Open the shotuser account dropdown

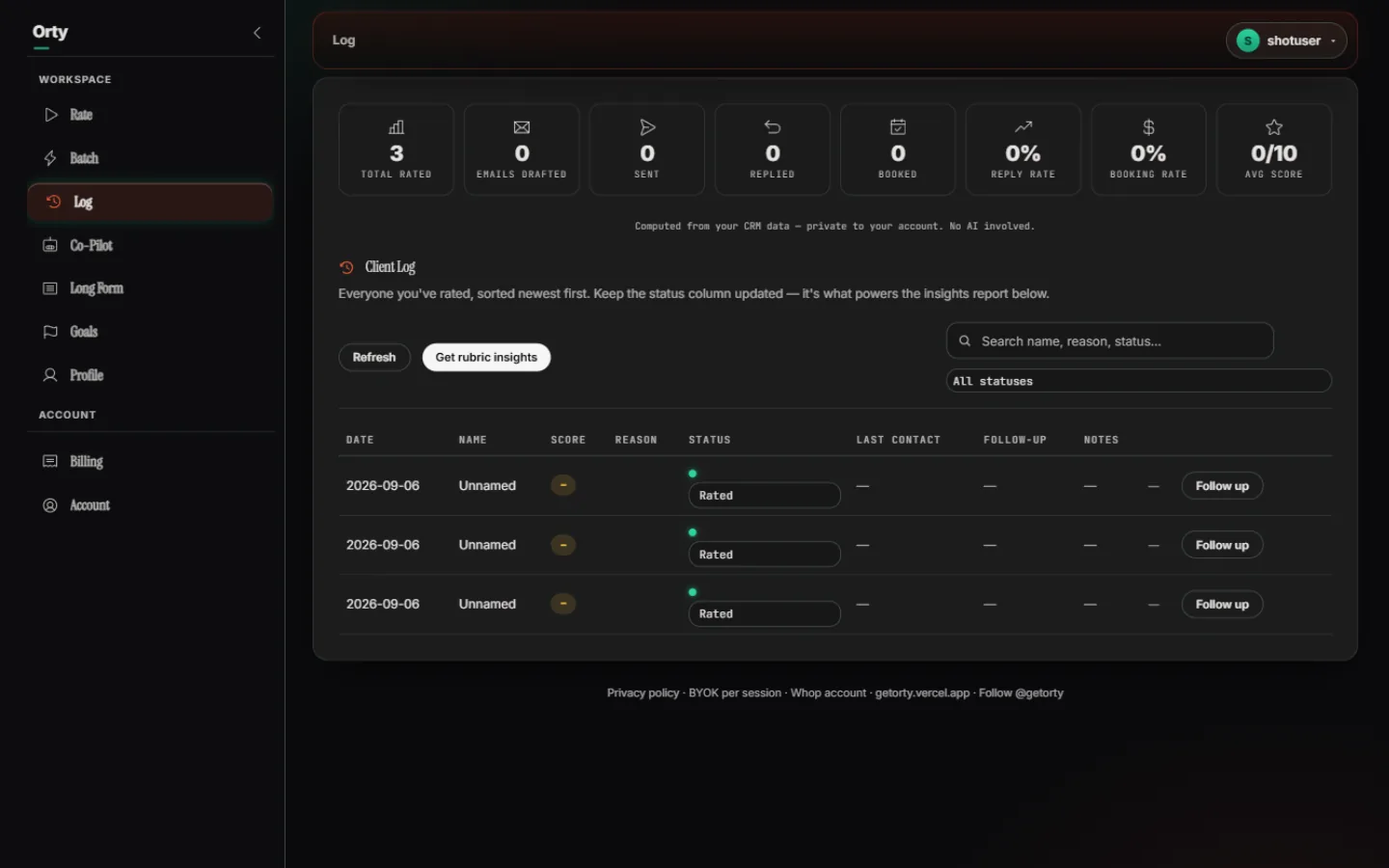(1286, 41)
